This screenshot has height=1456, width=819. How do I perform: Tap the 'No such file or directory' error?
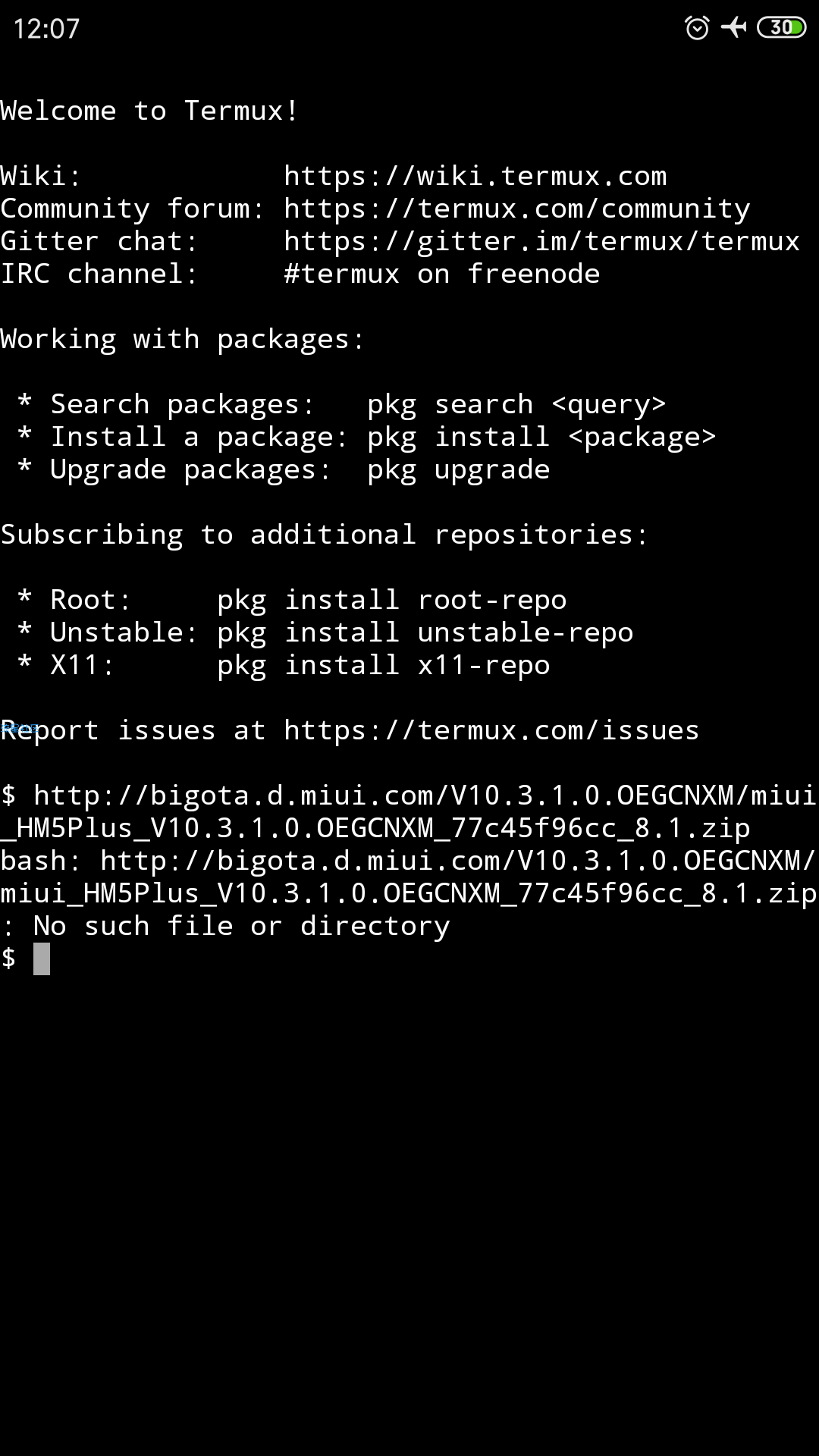click(x=242, y=926)
